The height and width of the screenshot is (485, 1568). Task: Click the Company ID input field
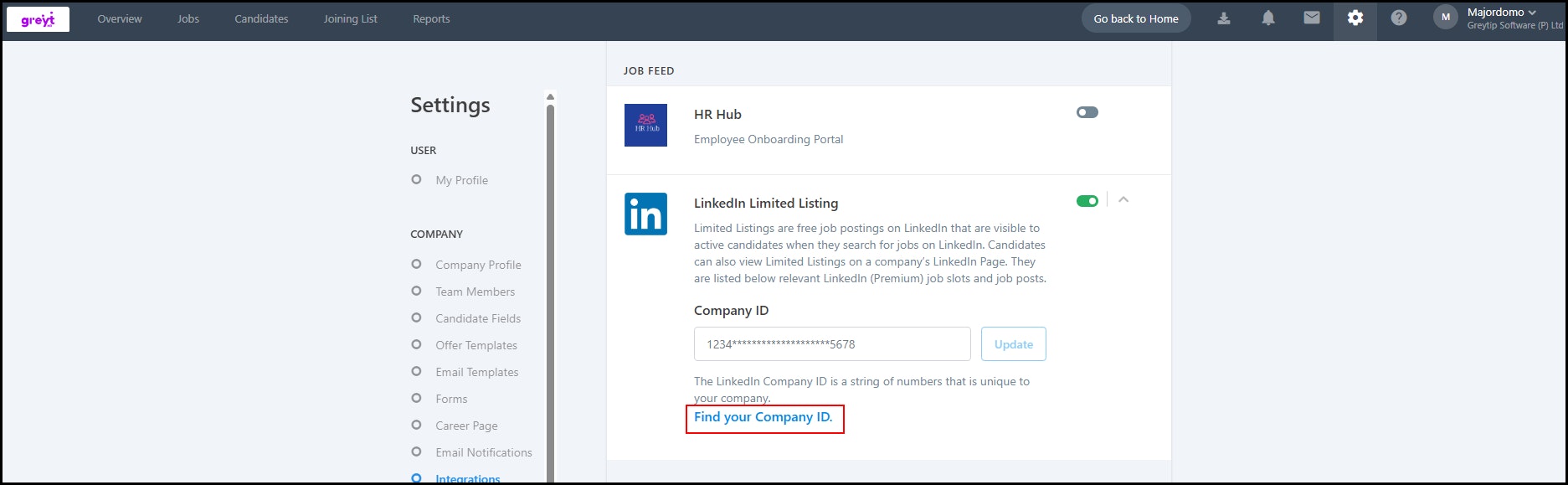click(832, 344)
